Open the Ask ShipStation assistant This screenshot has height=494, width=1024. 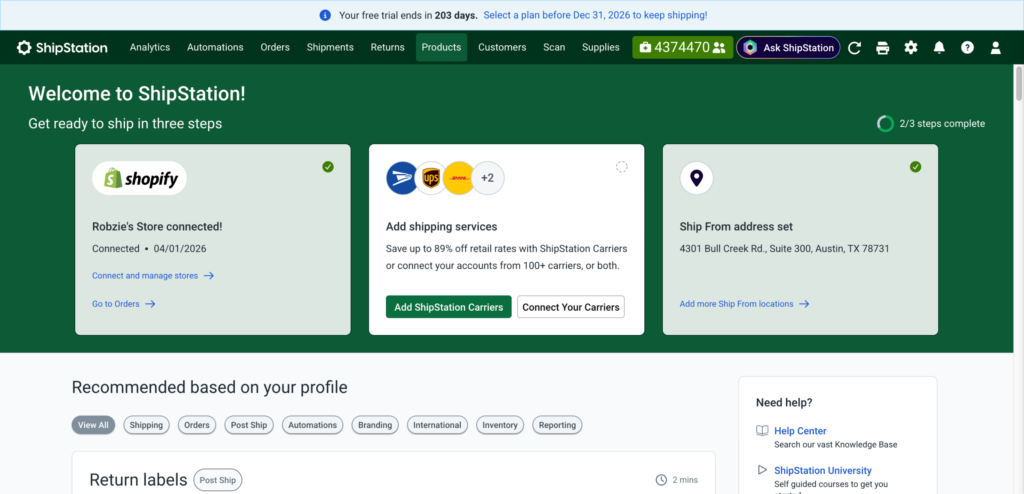coord(788,48)
